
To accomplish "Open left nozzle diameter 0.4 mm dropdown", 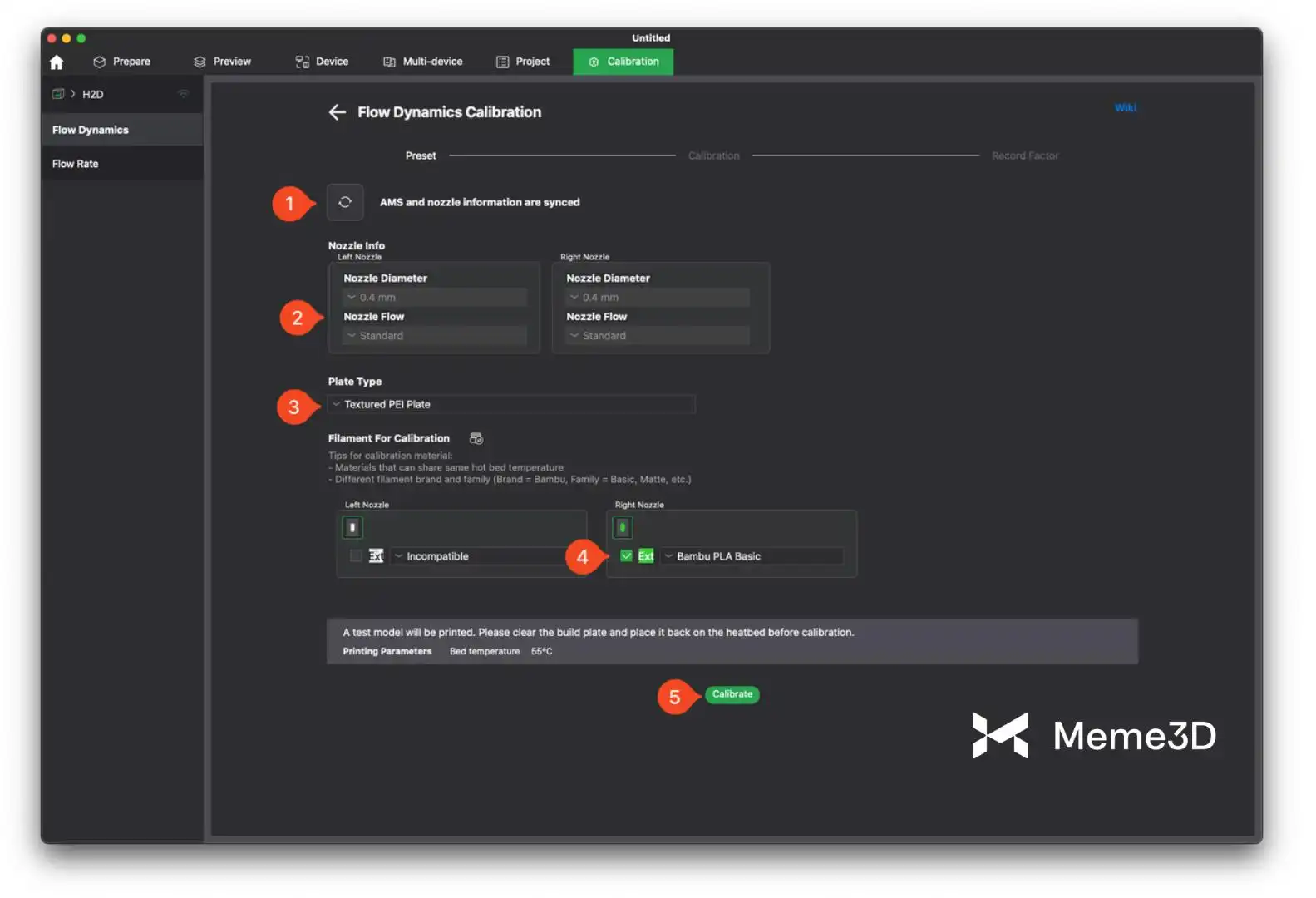I will coord(435,297).
